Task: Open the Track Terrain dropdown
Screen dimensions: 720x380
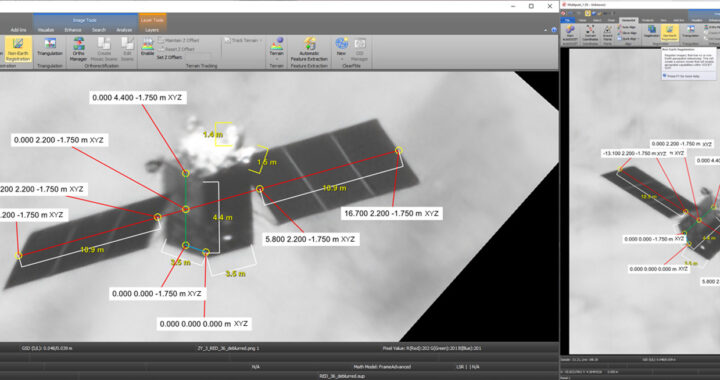Action: (242, 40)
